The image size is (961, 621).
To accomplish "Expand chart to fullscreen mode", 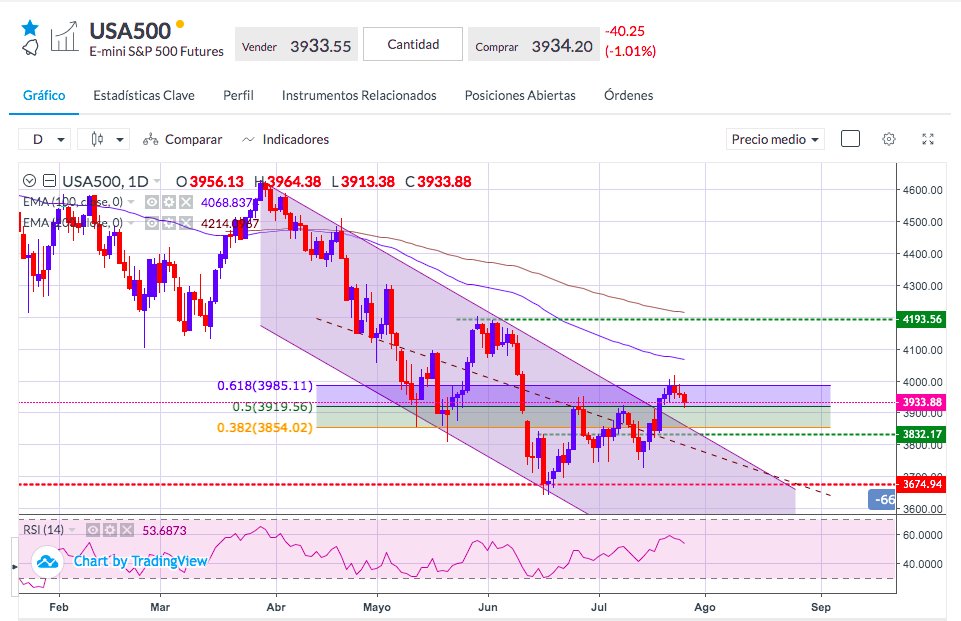I will (x=928, y=139).
